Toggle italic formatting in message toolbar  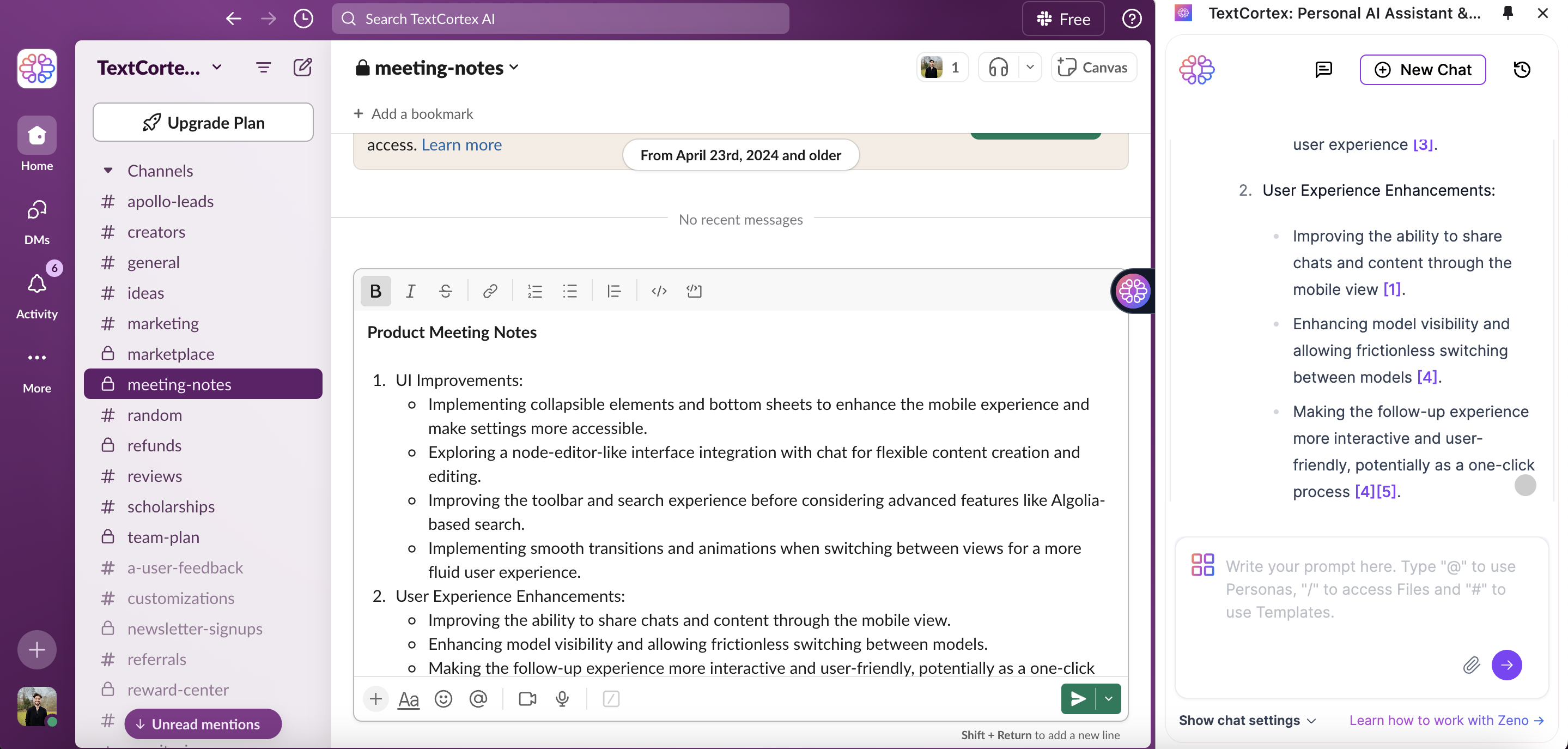point(410,291)
